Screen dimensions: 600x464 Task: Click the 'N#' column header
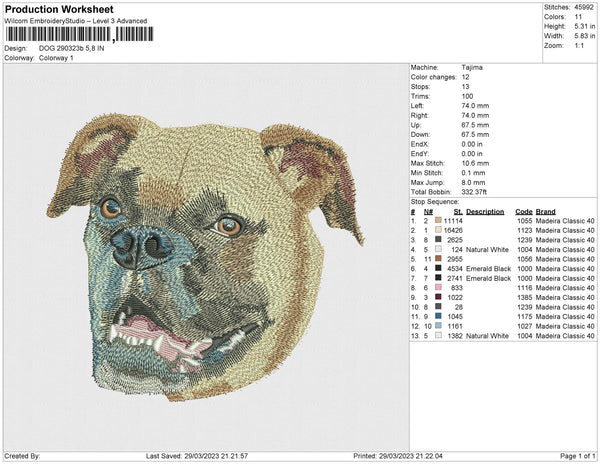[x=428, y=212]
